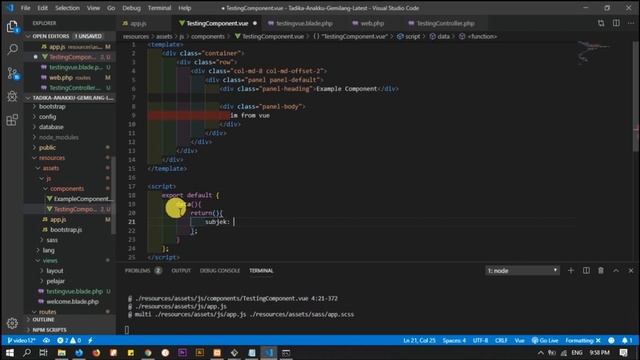Open the Terminal menu

pyautogui.click(x=159, y=8)
